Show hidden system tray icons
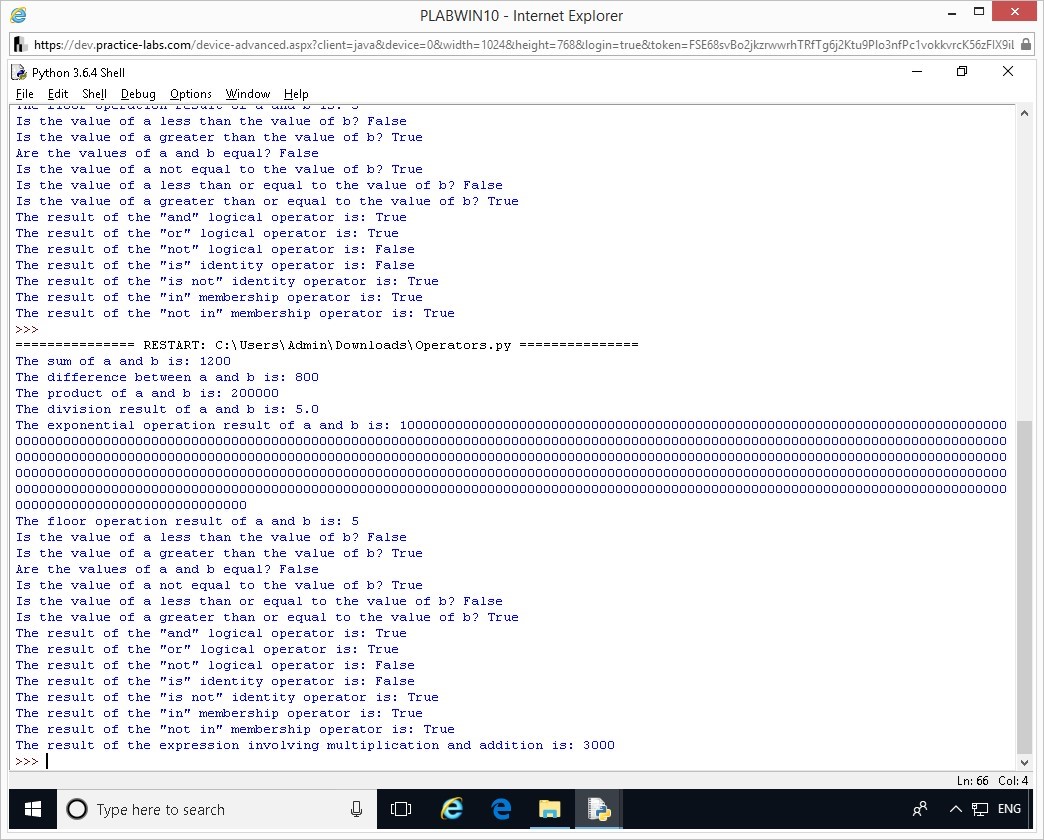 tap(955, 809)
